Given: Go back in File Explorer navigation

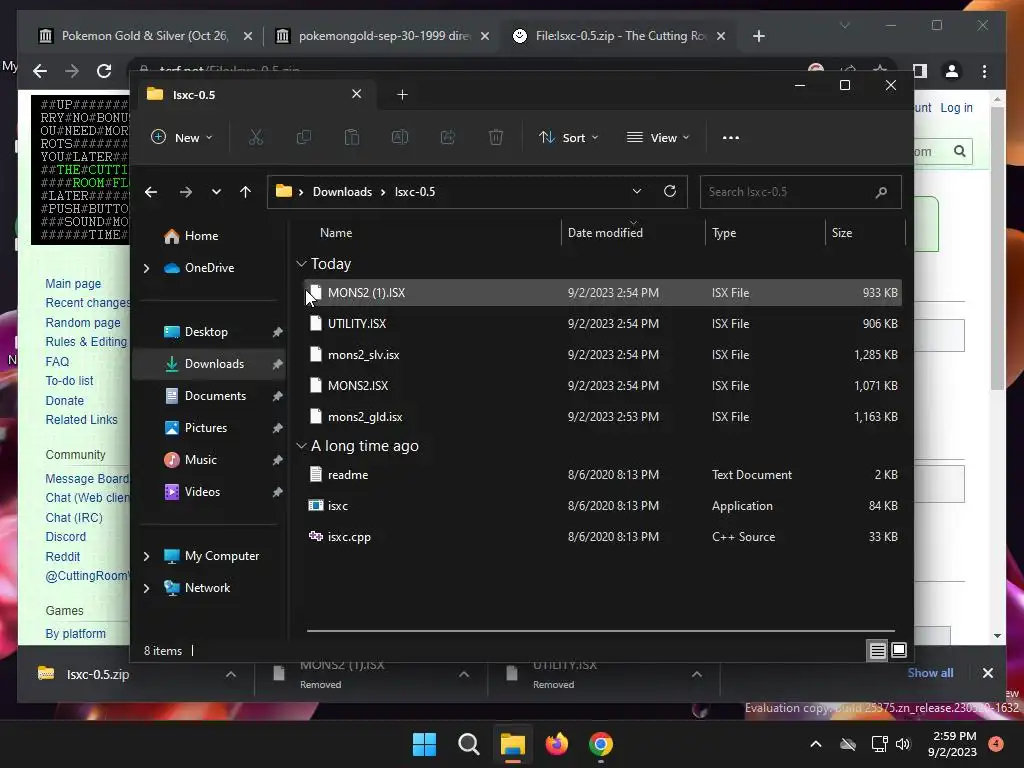Looking at the screenshot, I should point(151,192).
